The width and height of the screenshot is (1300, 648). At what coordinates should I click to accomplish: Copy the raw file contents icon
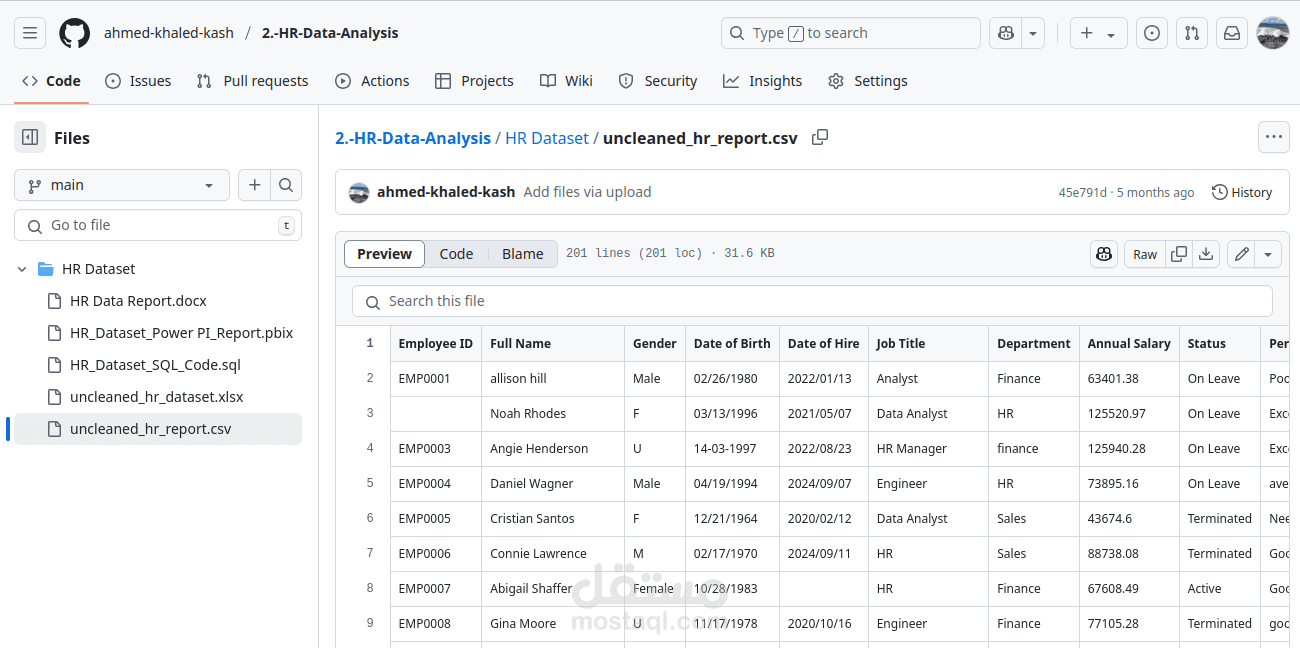point(1178,253)
